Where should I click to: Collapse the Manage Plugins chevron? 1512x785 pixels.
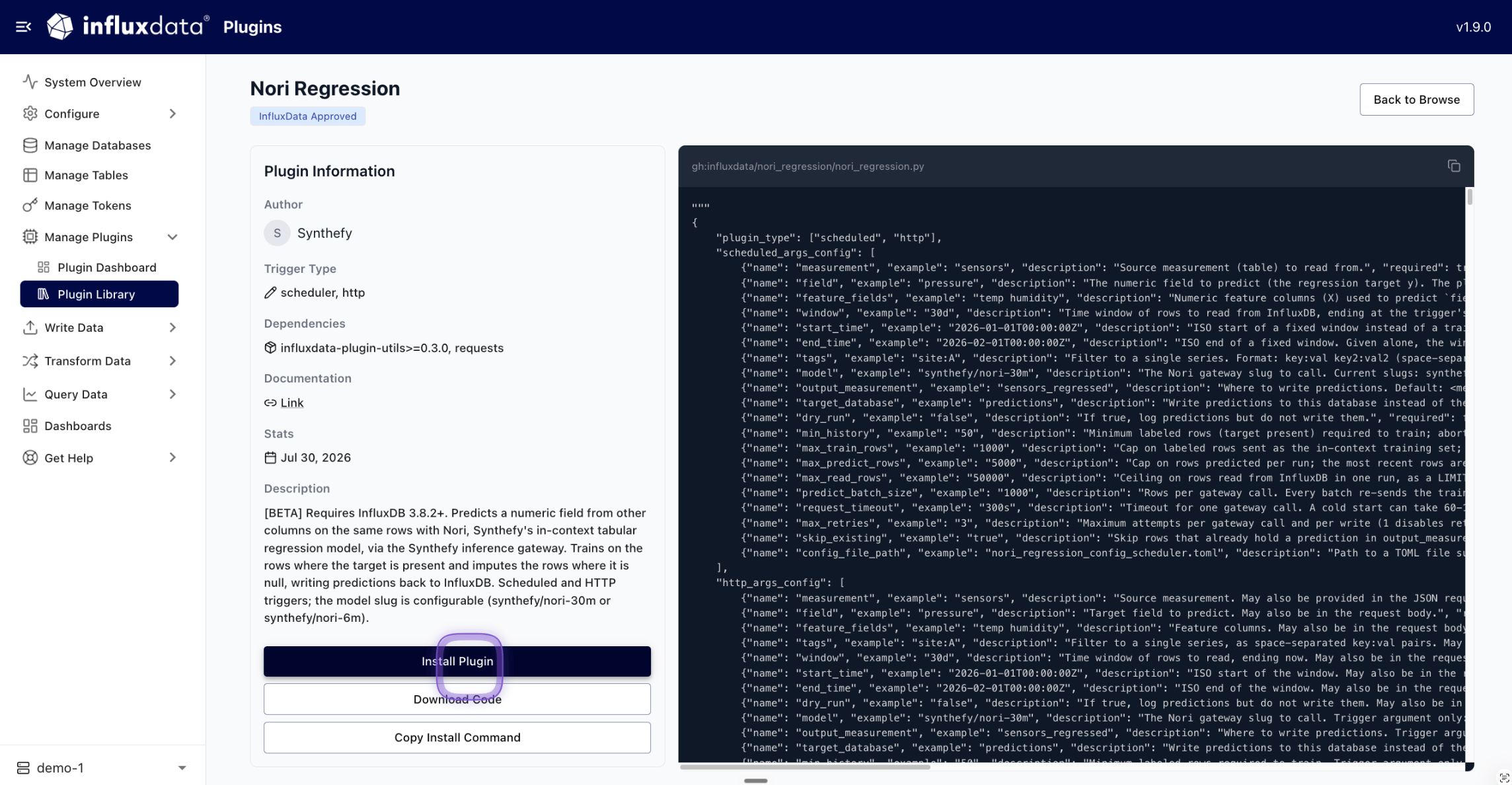(x=172, y=237)
